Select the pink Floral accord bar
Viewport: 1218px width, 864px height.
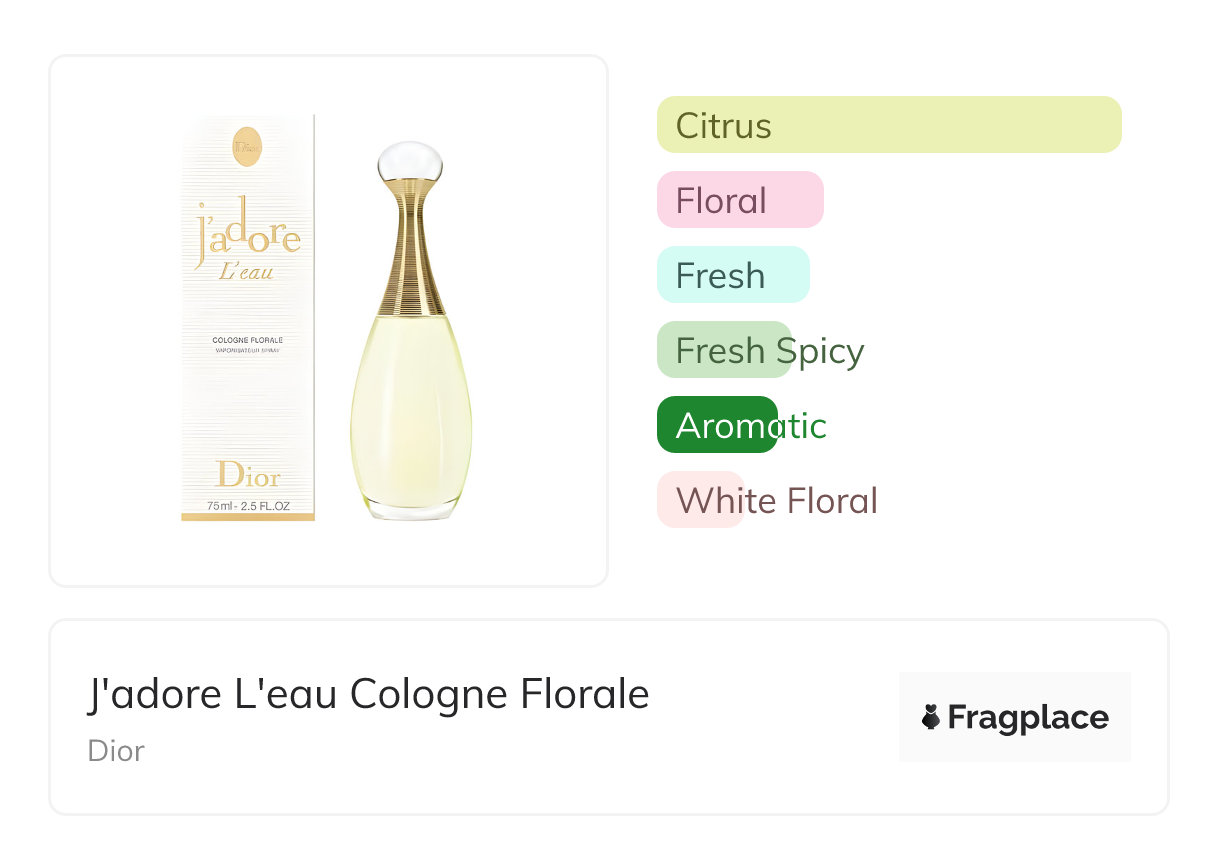pos(739,200)
